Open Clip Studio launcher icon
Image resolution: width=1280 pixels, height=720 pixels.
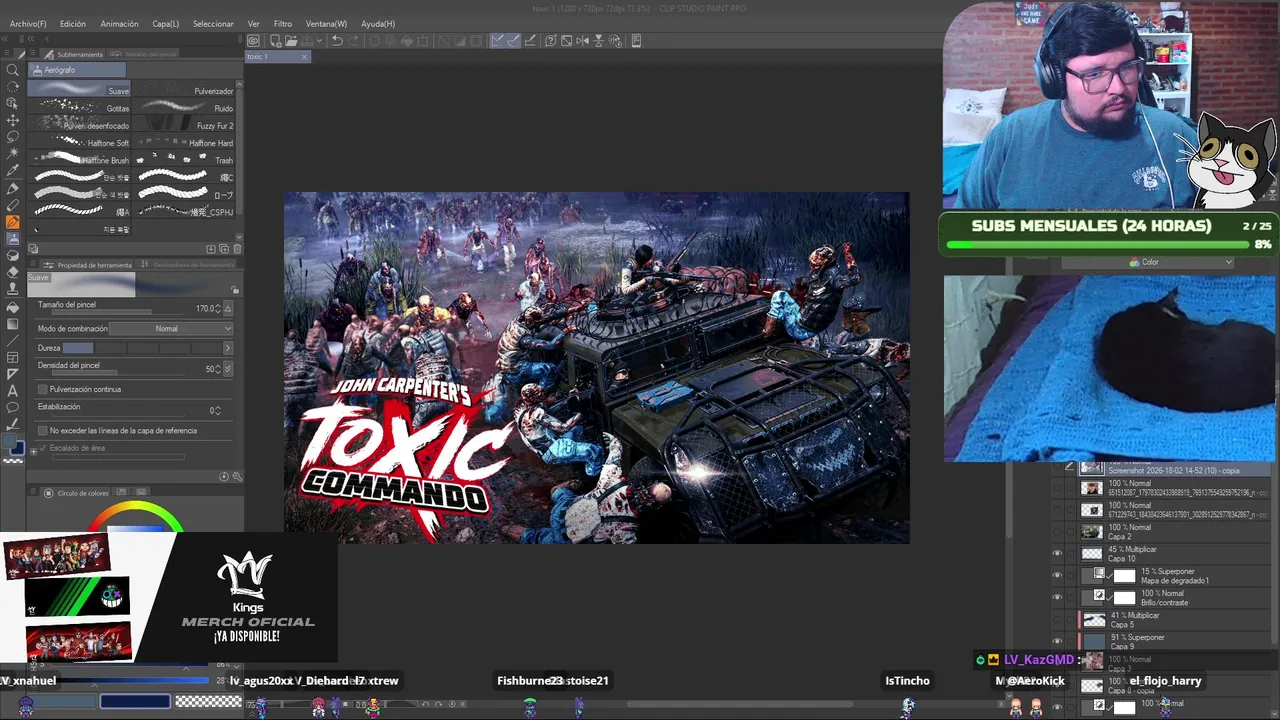tap(254, 41)
